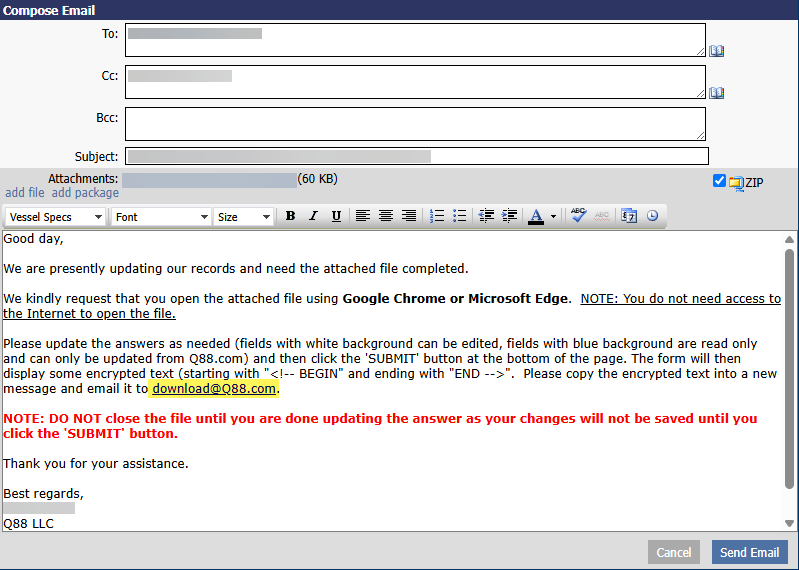Open address book next to To field
The width and height of the screenshot is (799, 570).
tap(716, 50)
